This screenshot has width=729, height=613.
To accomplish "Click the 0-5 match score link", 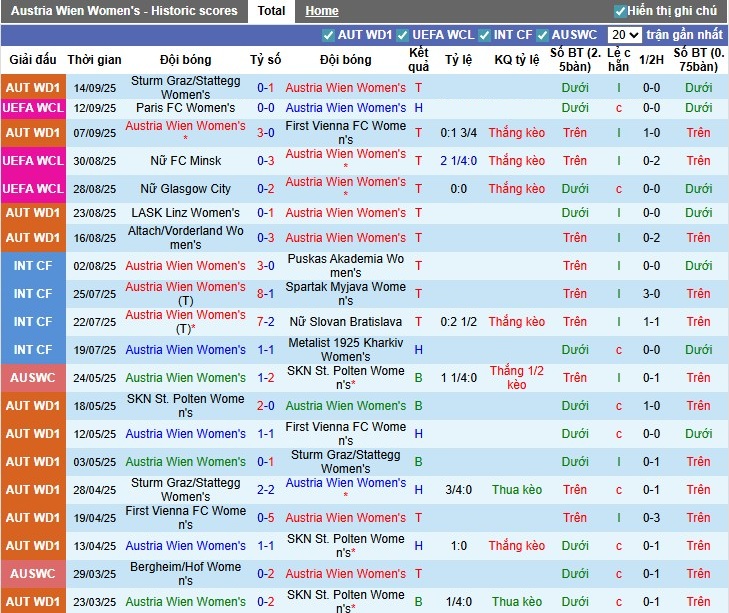I will coord(265,518).
